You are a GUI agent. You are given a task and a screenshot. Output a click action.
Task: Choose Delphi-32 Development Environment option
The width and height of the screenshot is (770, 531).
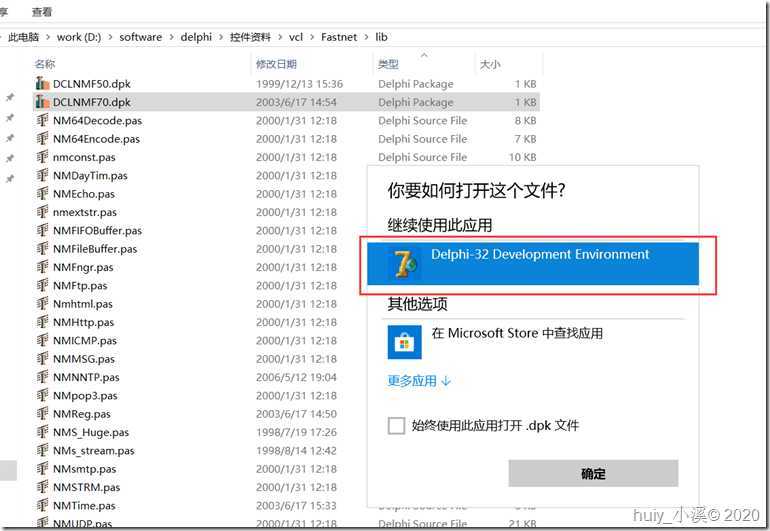533,263
